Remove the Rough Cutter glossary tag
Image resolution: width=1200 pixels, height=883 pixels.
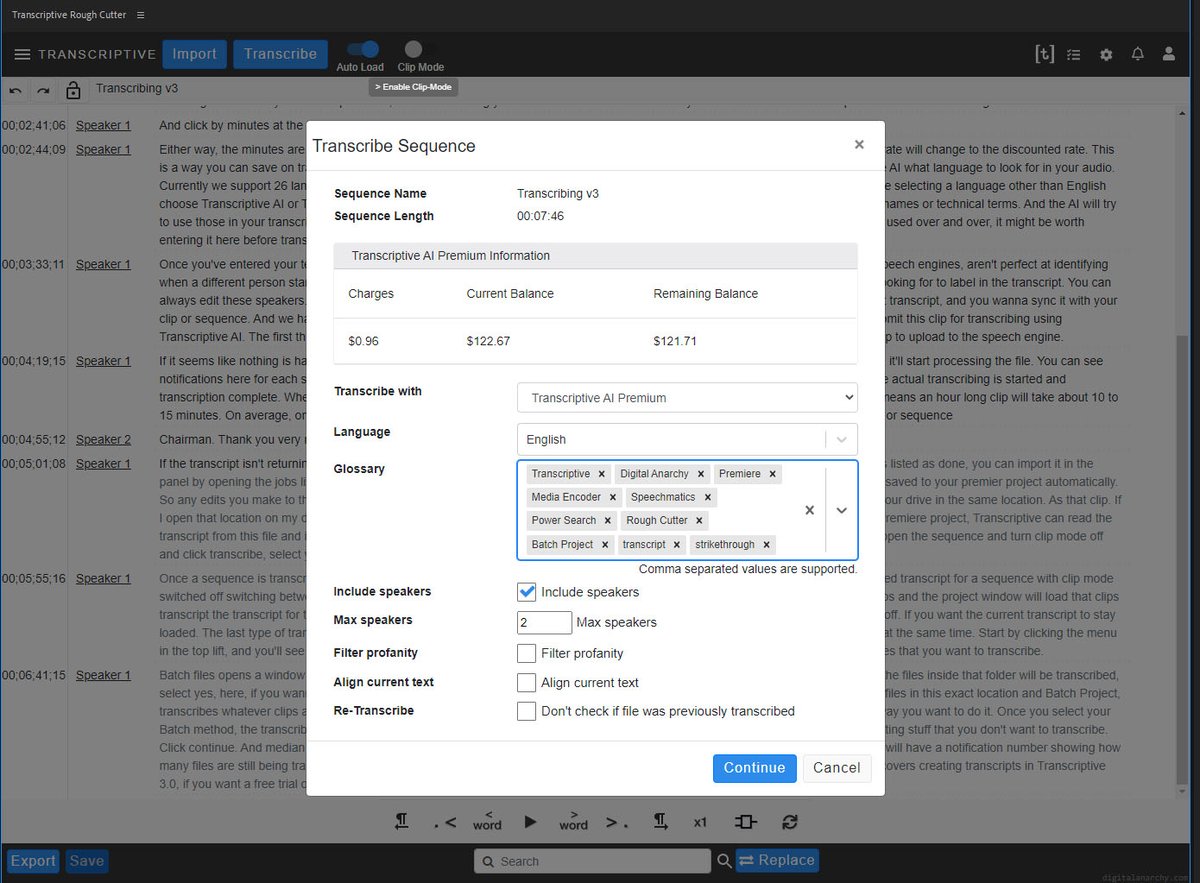tap(700, 520)
